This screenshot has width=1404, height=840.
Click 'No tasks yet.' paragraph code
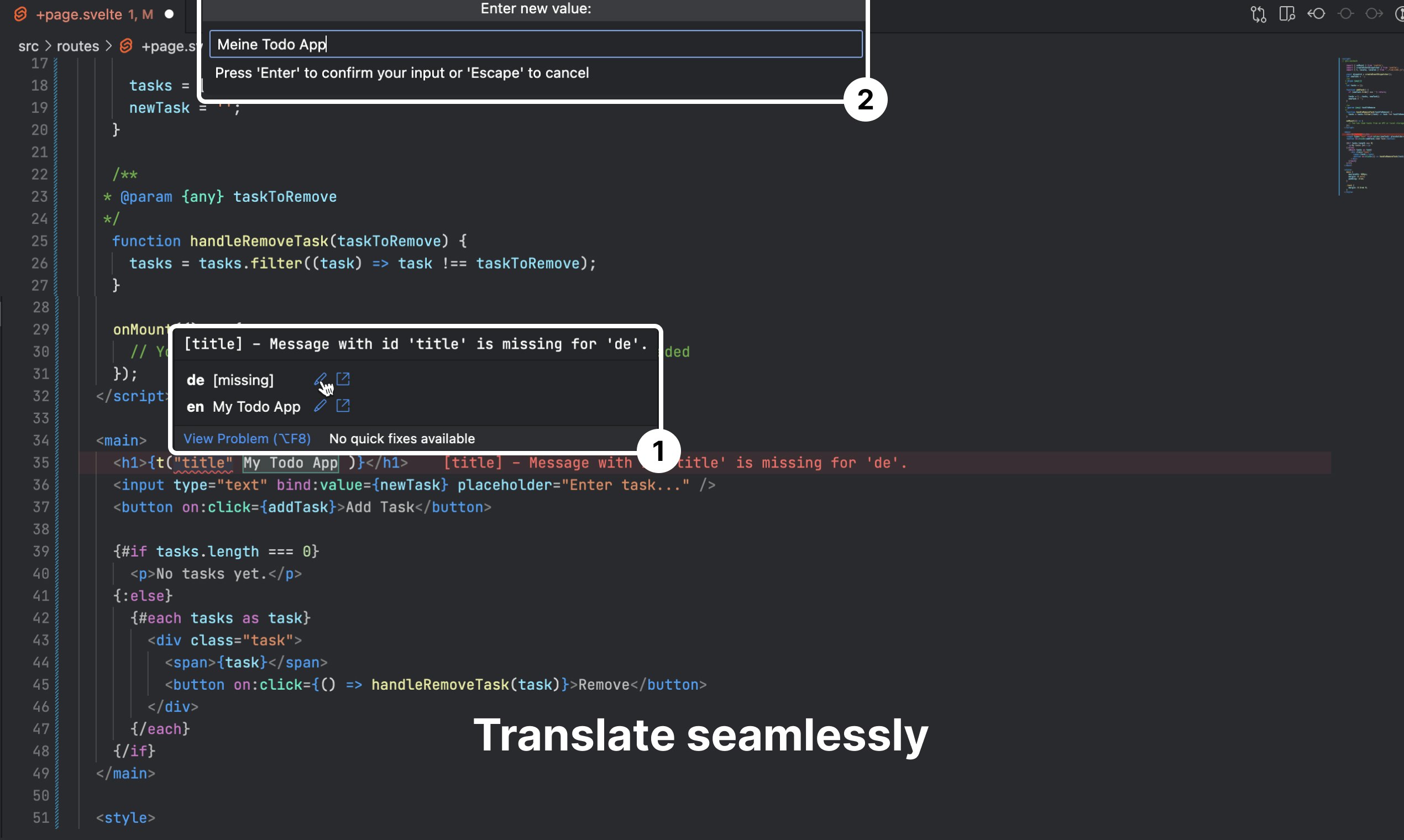216,574
